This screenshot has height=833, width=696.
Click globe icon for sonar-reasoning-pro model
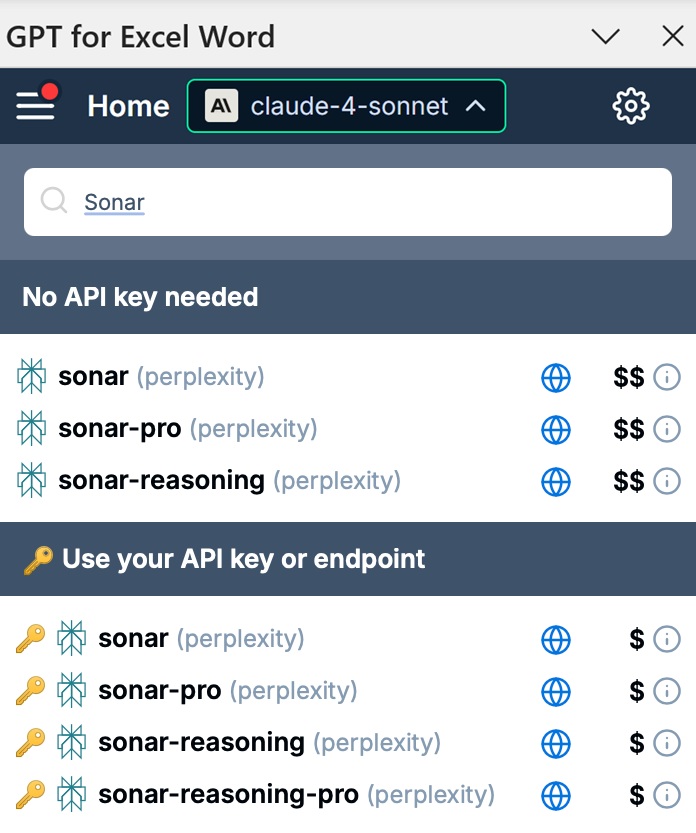[556, 795]
